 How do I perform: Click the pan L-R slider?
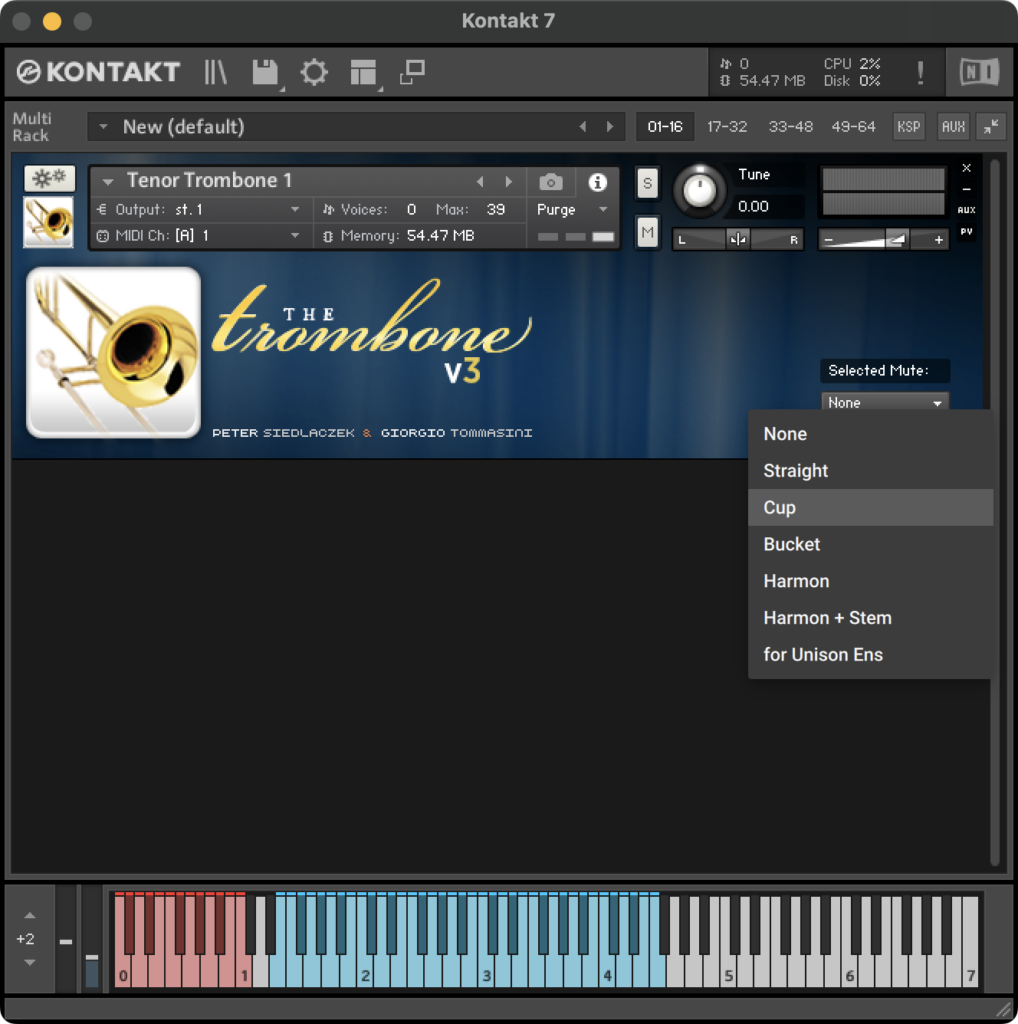pyautogui.click(x=738, y=240)
